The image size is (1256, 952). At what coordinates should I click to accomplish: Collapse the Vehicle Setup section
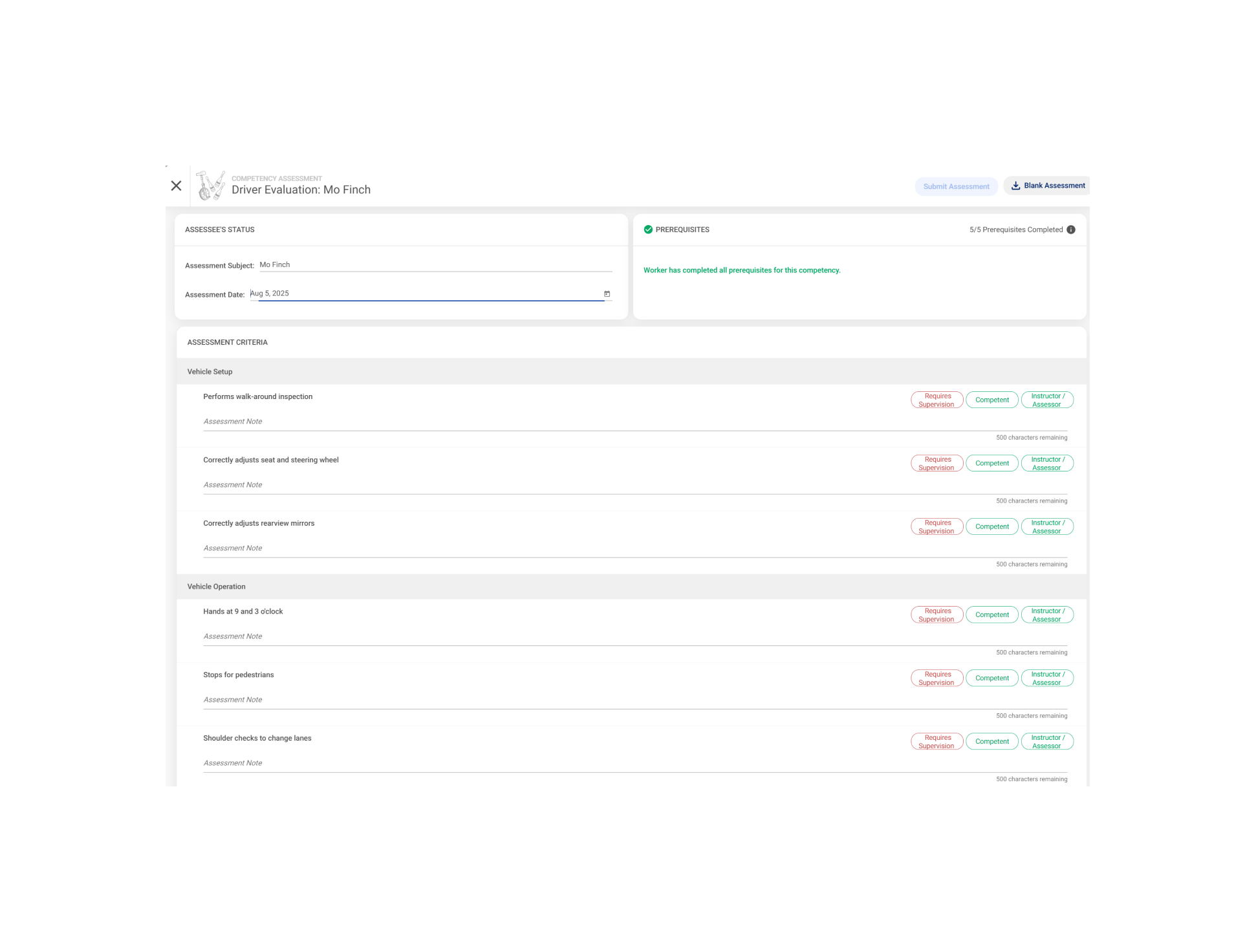(210, 371)
